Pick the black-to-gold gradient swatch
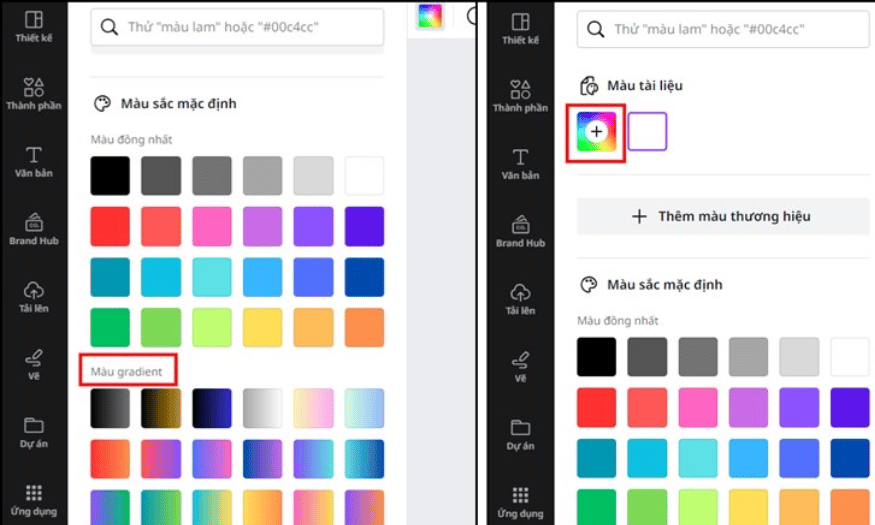875x525 pixels. [161, 408]
